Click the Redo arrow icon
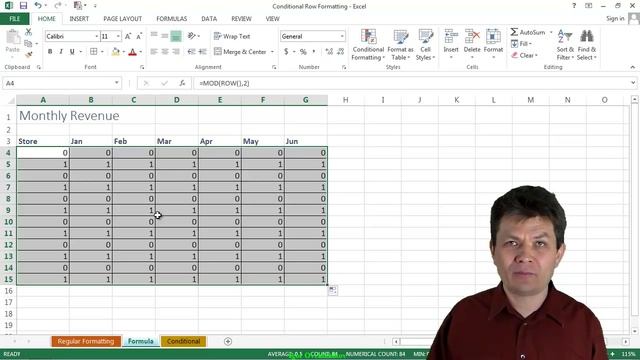The height and width of the screenshot is (360, 640). tap(58, 6)
